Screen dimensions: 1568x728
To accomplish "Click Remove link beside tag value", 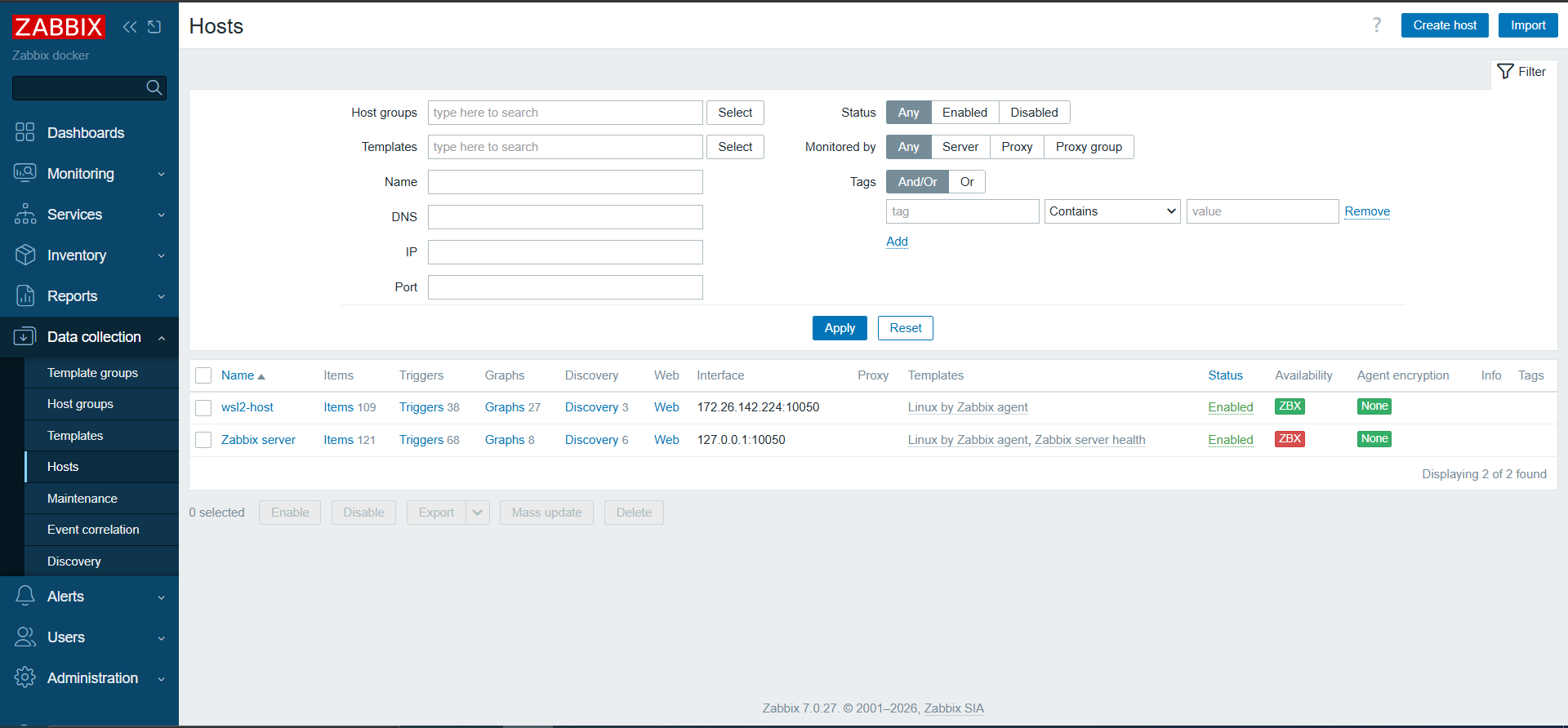I will point(1367,211).
